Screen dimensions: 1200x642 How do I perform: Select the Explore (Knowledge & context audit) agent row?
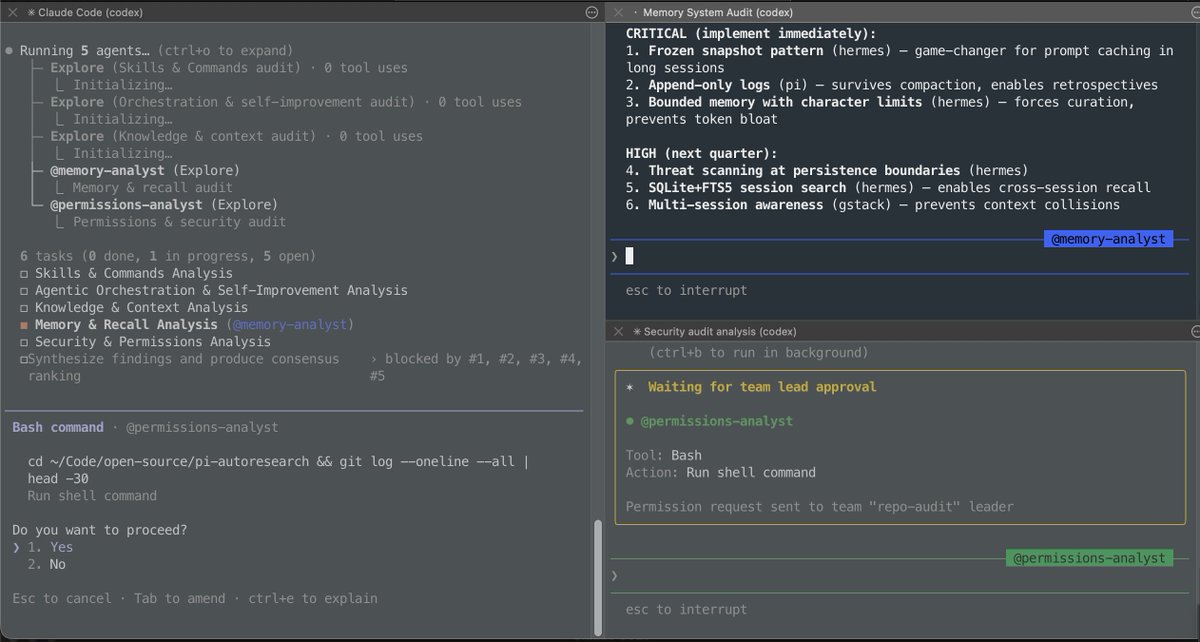(x=236, y=136)
